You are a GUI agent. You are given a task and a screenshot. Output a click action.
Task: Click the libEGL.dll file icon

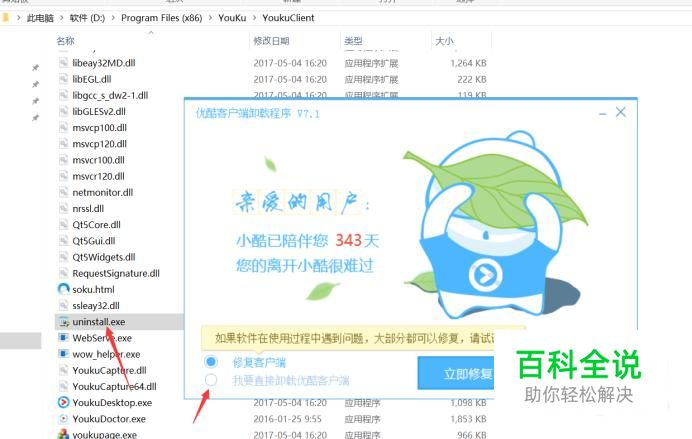[64, 79]
